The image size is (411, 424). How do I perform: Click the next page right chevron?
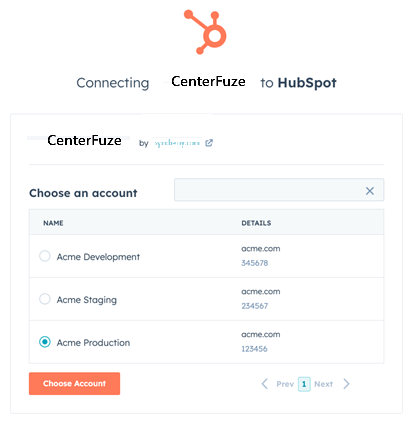346,384
